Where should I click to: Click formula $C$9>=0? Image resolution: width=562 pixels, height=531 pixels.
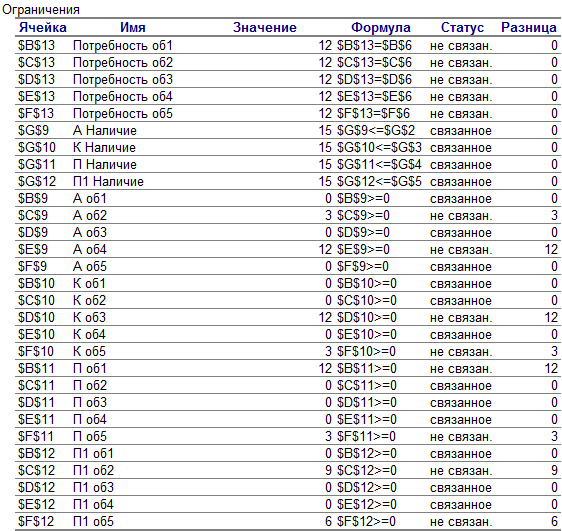pos(363,215)
